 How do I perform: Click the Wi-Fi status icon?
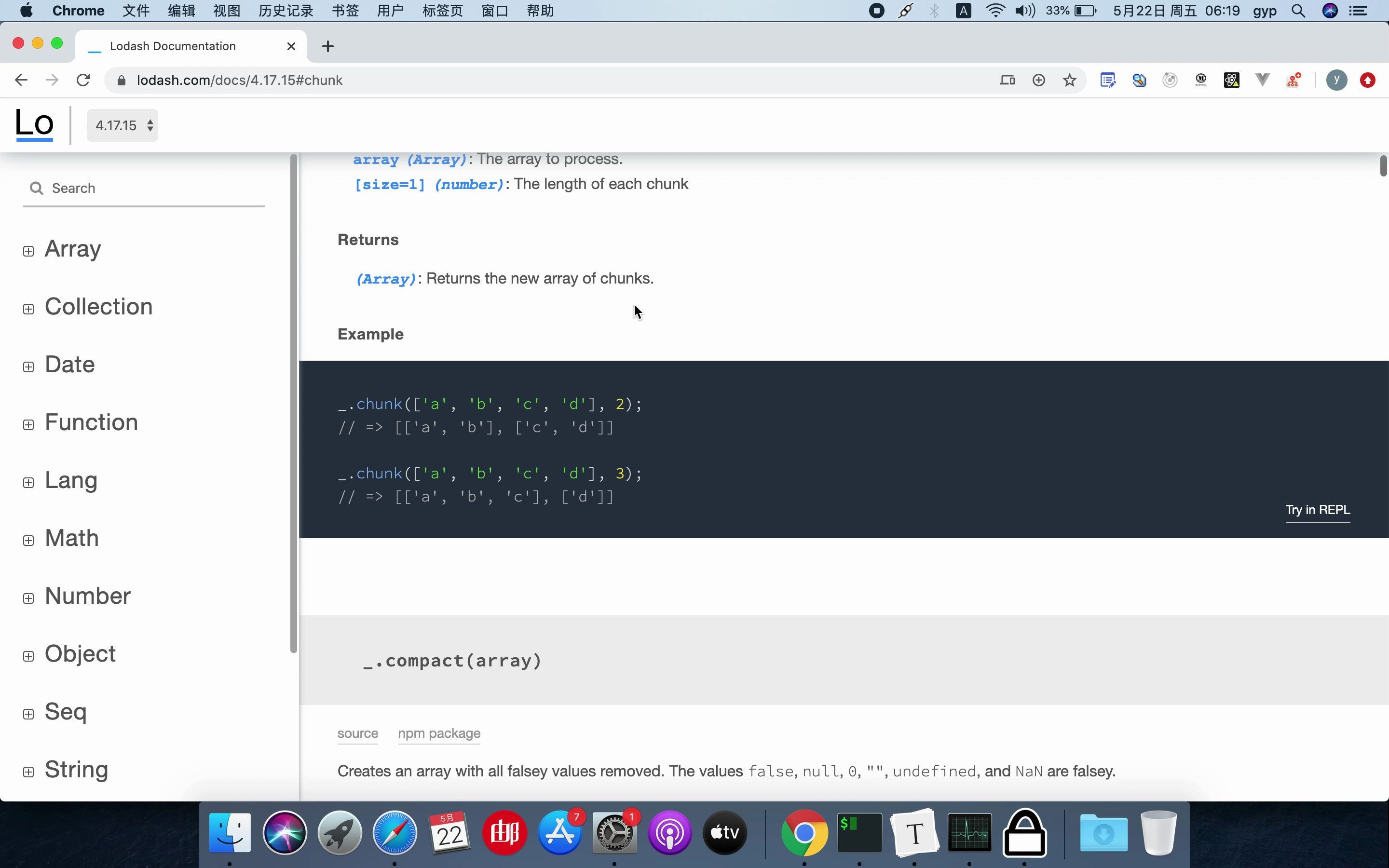pyautogui.click(x=995, y=10)
